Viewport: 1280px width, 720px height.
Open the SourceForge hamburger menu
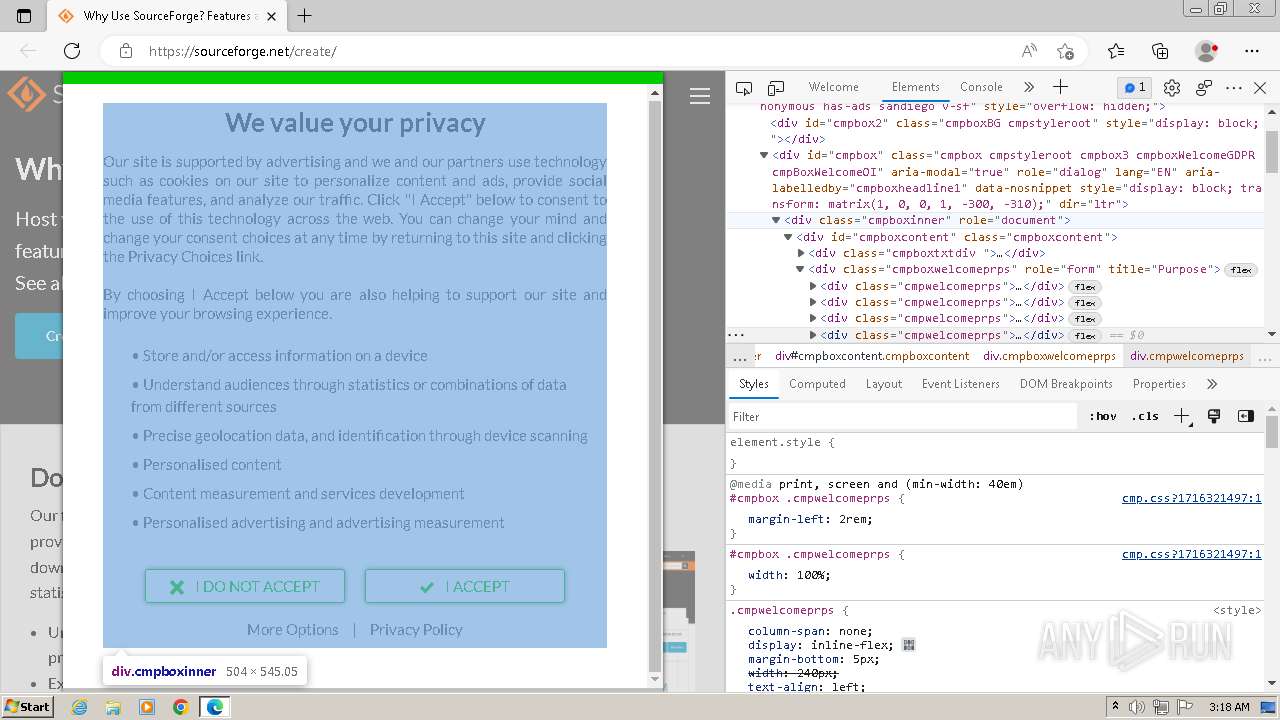700,96
